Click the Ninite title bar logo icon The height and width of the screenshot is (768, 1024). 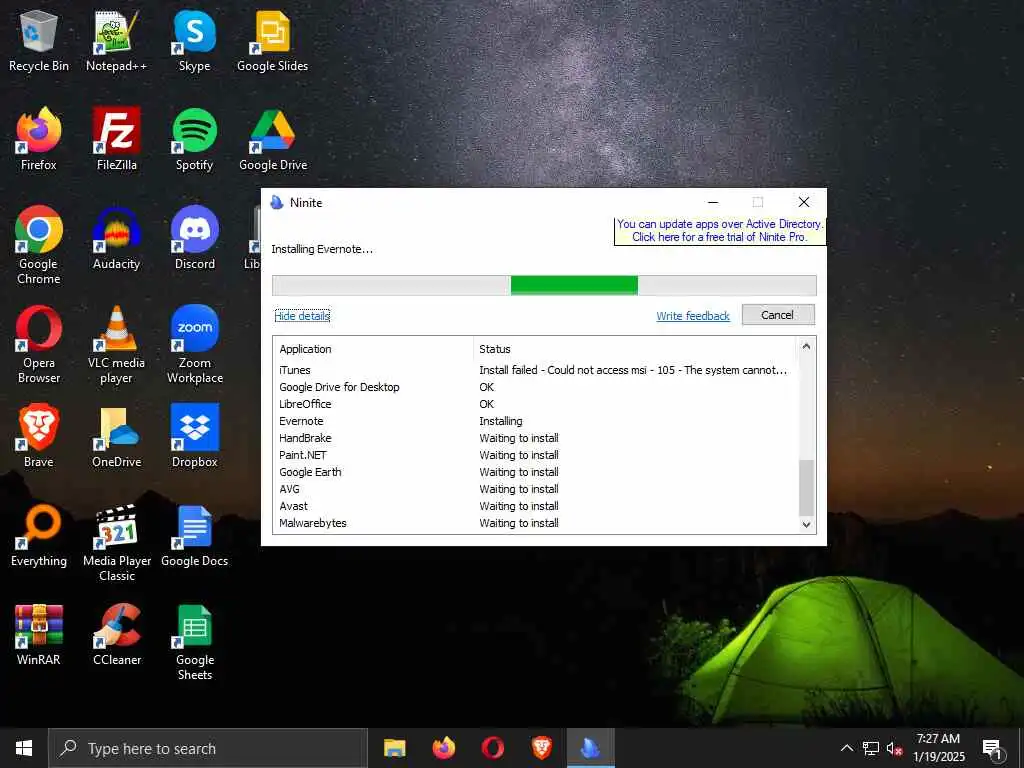(x=277, y=202)
